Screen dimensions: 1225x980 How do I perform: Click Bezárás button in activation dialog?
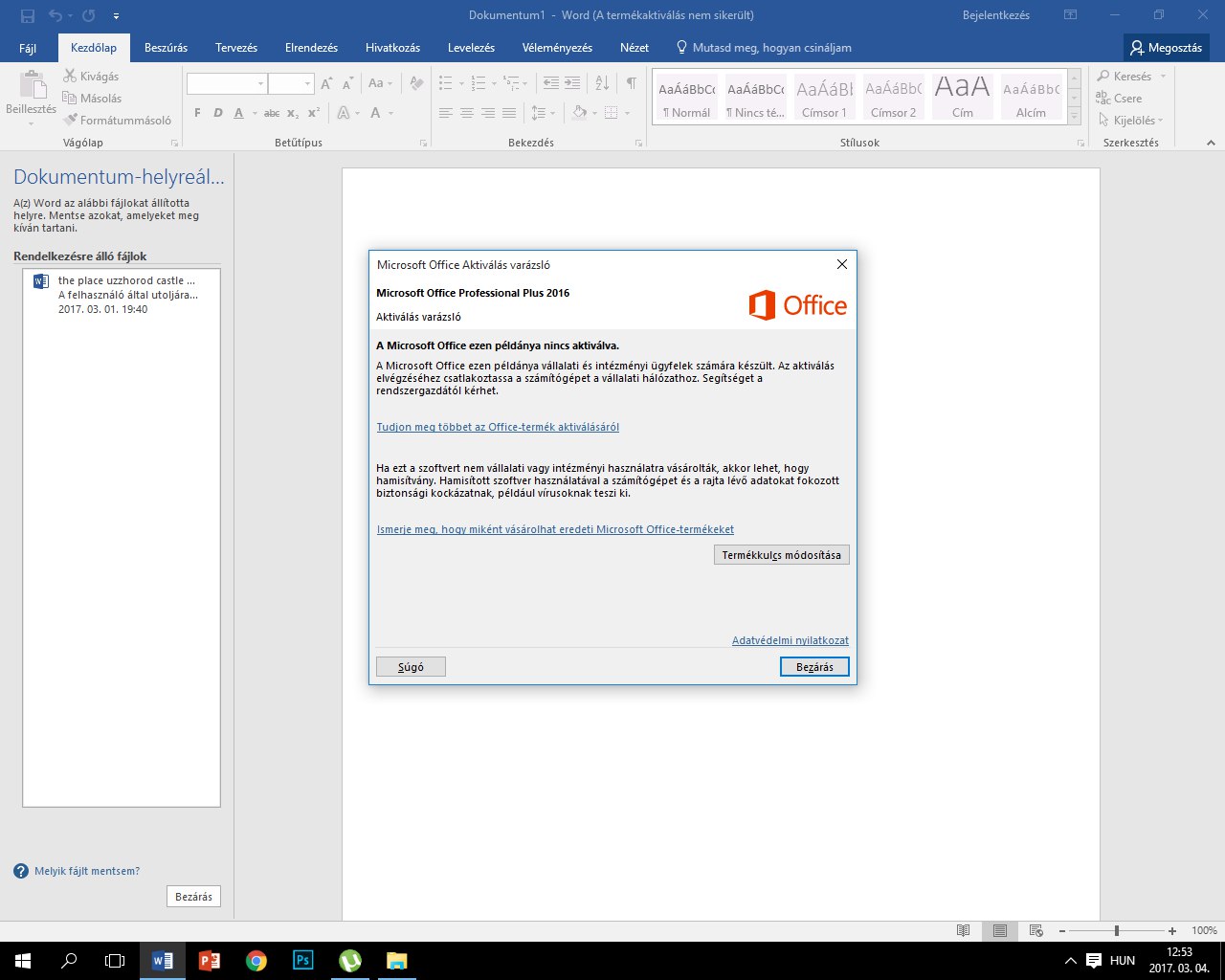pos(814,667)
